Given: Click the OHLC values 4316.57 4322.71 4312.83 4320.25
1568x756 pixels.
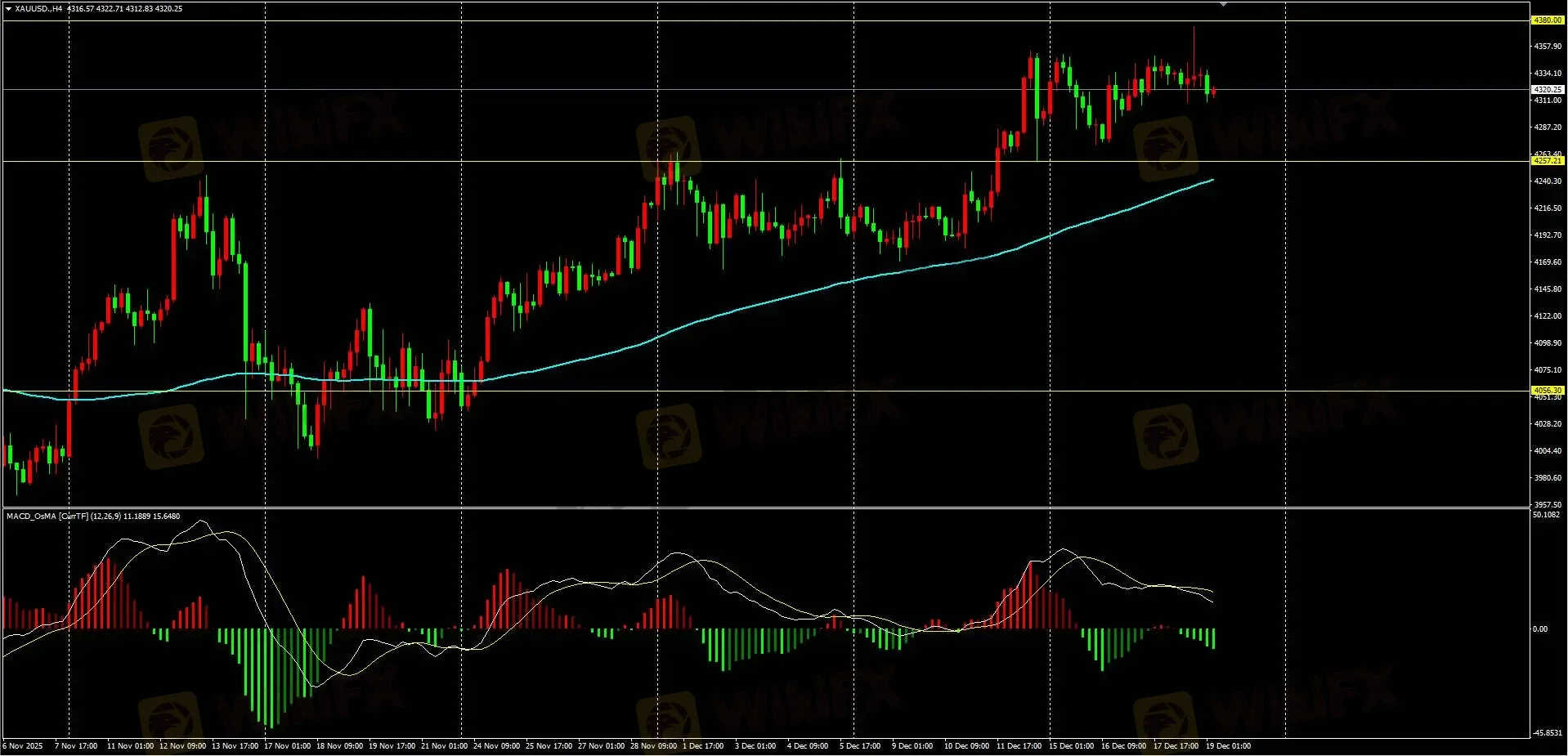Looking at the screenshot, I should [x=125, y=9].
